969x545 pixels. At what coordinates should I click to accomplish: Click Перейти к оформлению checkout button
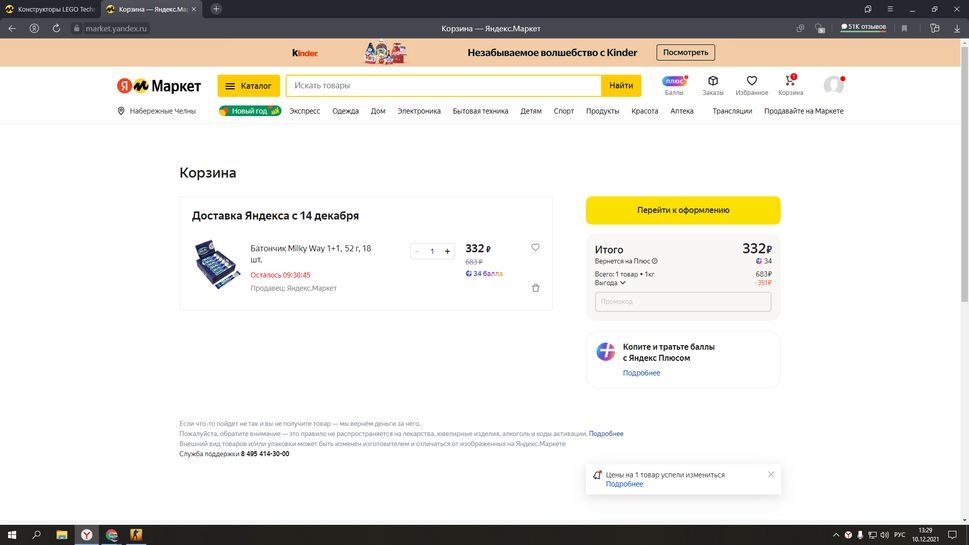[x=683, y=210]
